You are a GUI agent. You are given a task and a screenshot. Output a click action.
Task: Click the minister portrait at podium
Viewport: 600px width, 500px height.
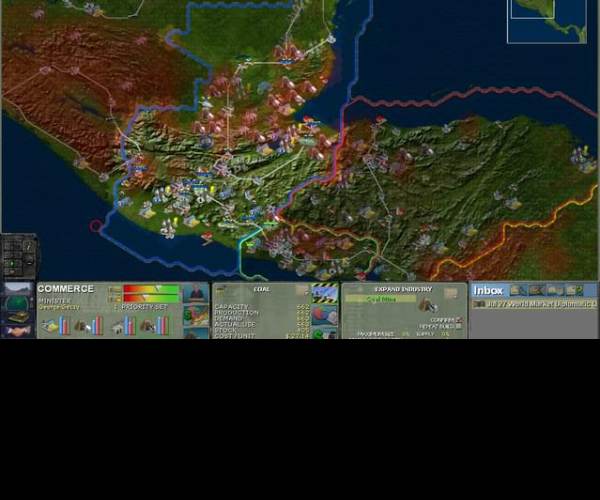click(x=196, y=293)
